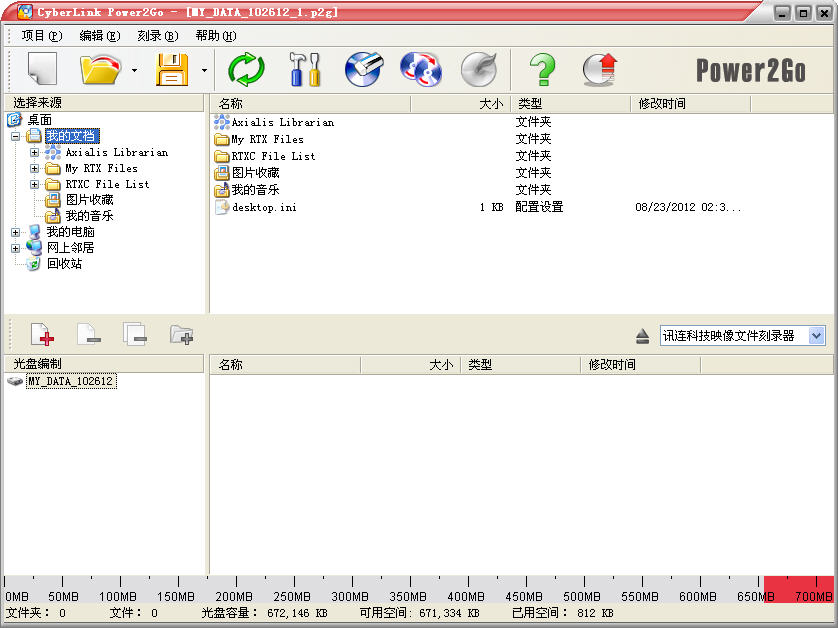Image resolution: width=838 pixels, height=628 pixels.
Task: Collapse the 我的文档 tree node
Action: pos(16,136)
